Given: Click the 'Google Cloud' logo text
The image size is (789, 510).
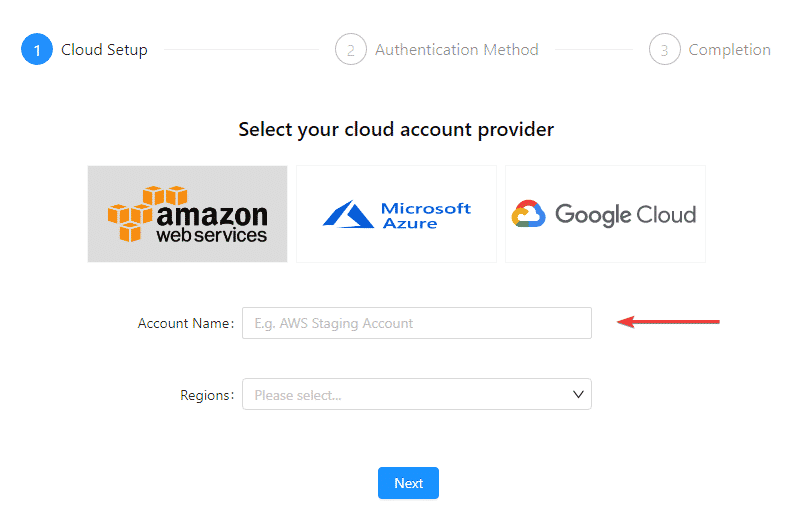Looking at the screenshot, I should coord(625,215).
